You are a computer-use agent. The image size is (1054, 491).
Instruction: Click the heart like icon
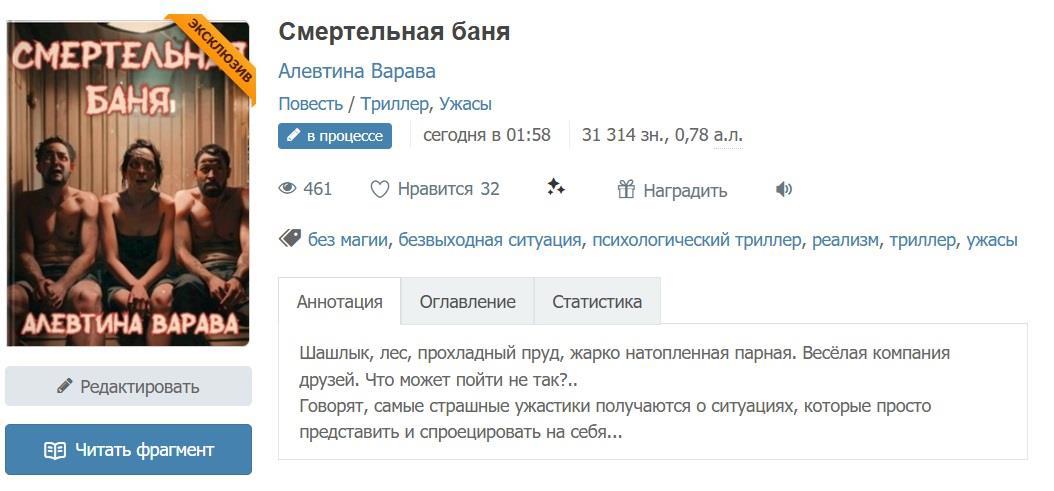(380, 189)
